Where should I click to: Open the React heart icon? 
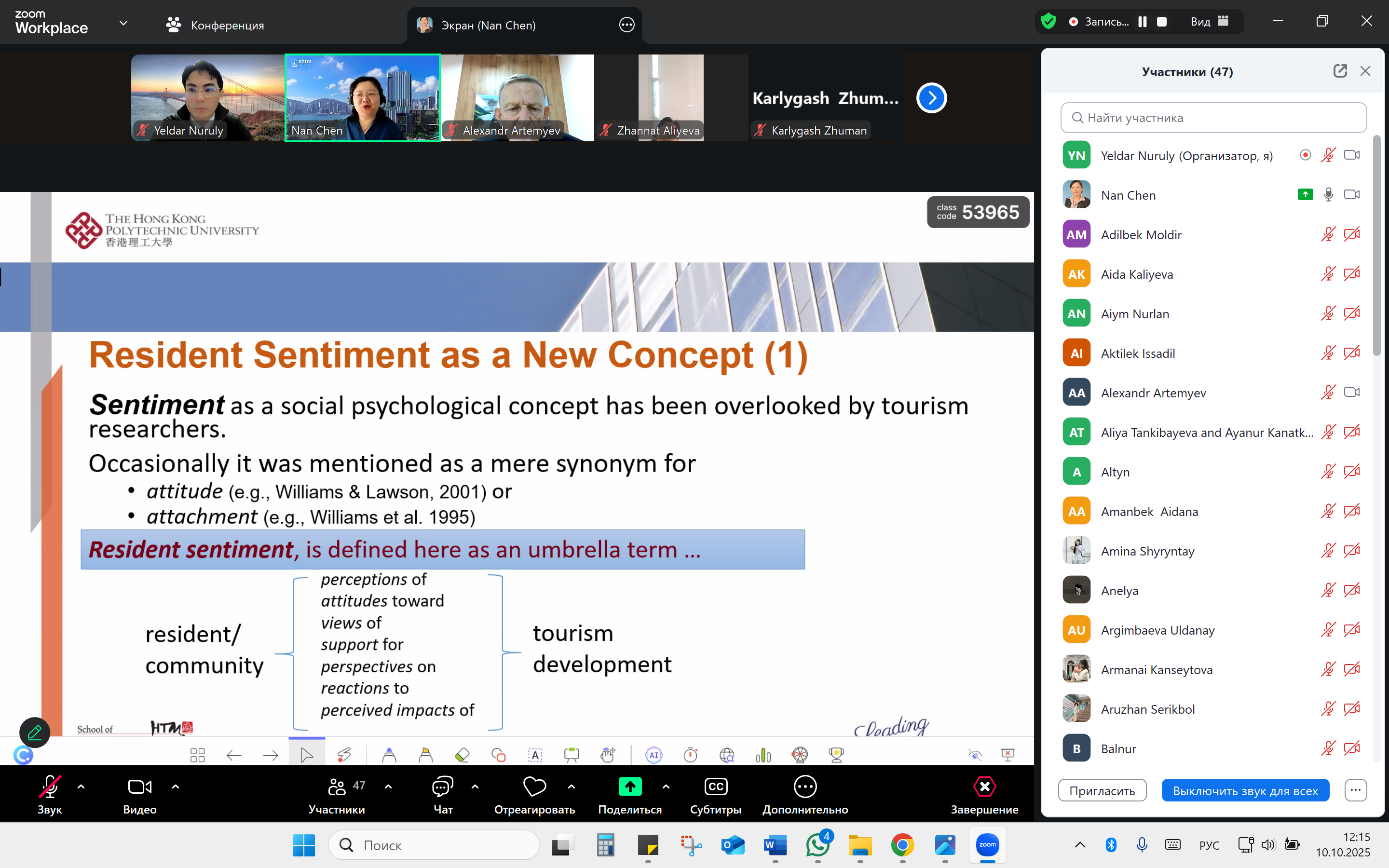[534, 787]
